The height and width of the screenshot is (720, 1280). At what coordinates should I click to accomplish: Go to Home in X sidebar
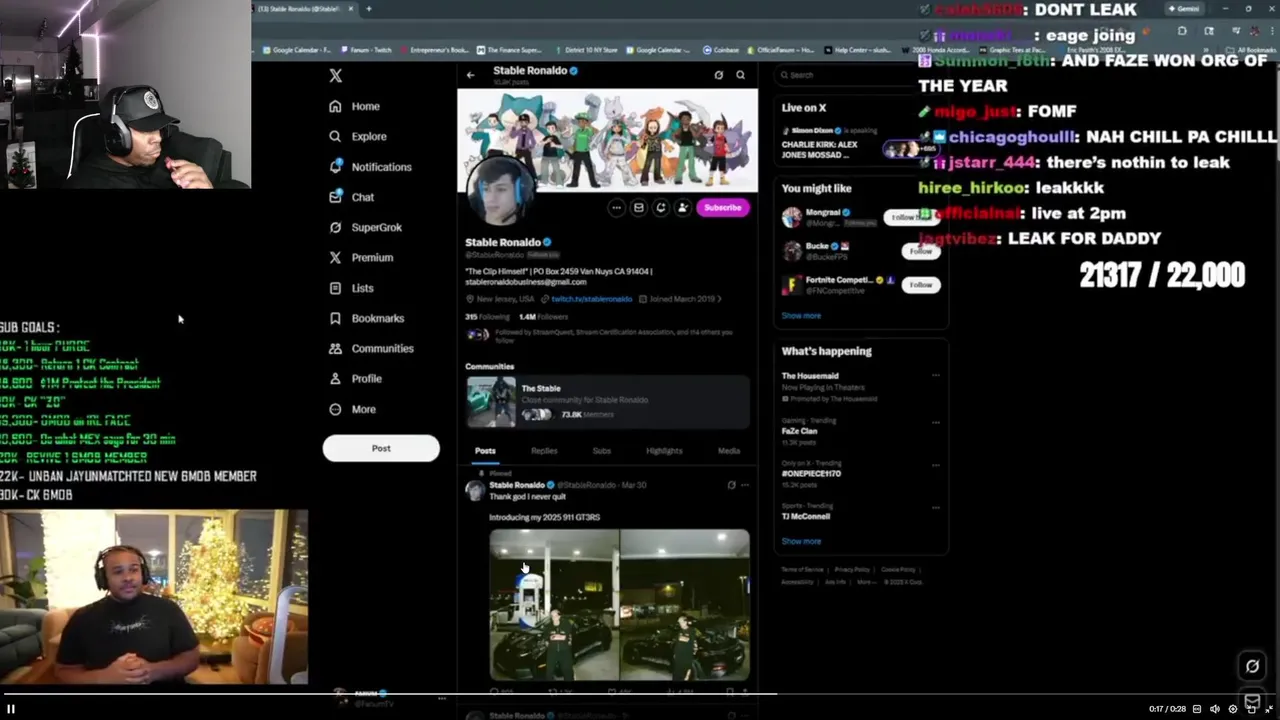pyautogui.click(x=355, y=106)
